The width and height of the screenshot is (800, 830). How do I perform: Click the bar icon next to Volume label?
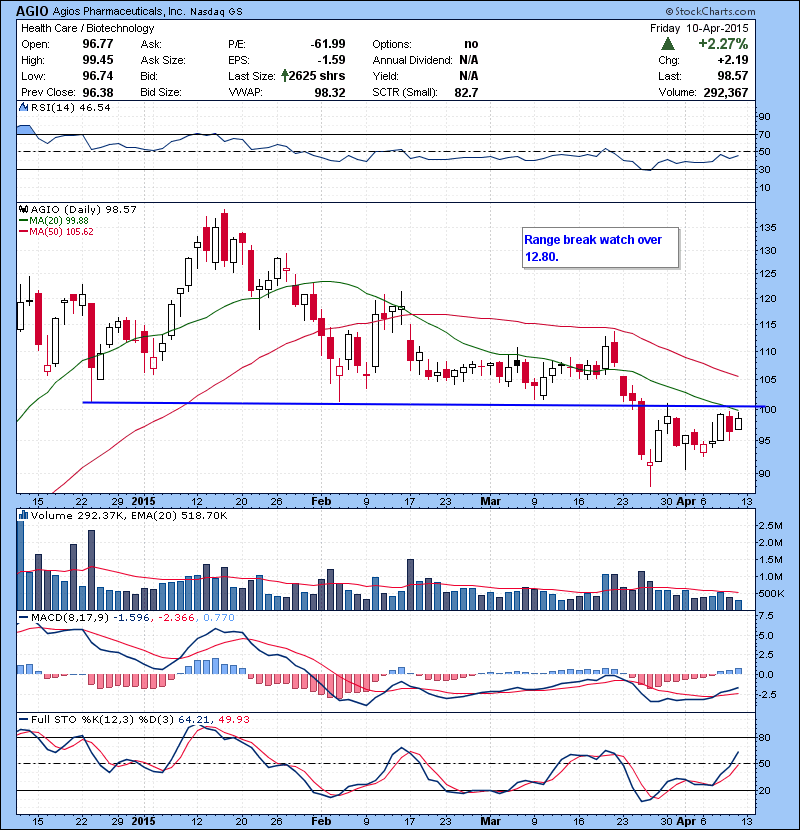coord(24,515)
